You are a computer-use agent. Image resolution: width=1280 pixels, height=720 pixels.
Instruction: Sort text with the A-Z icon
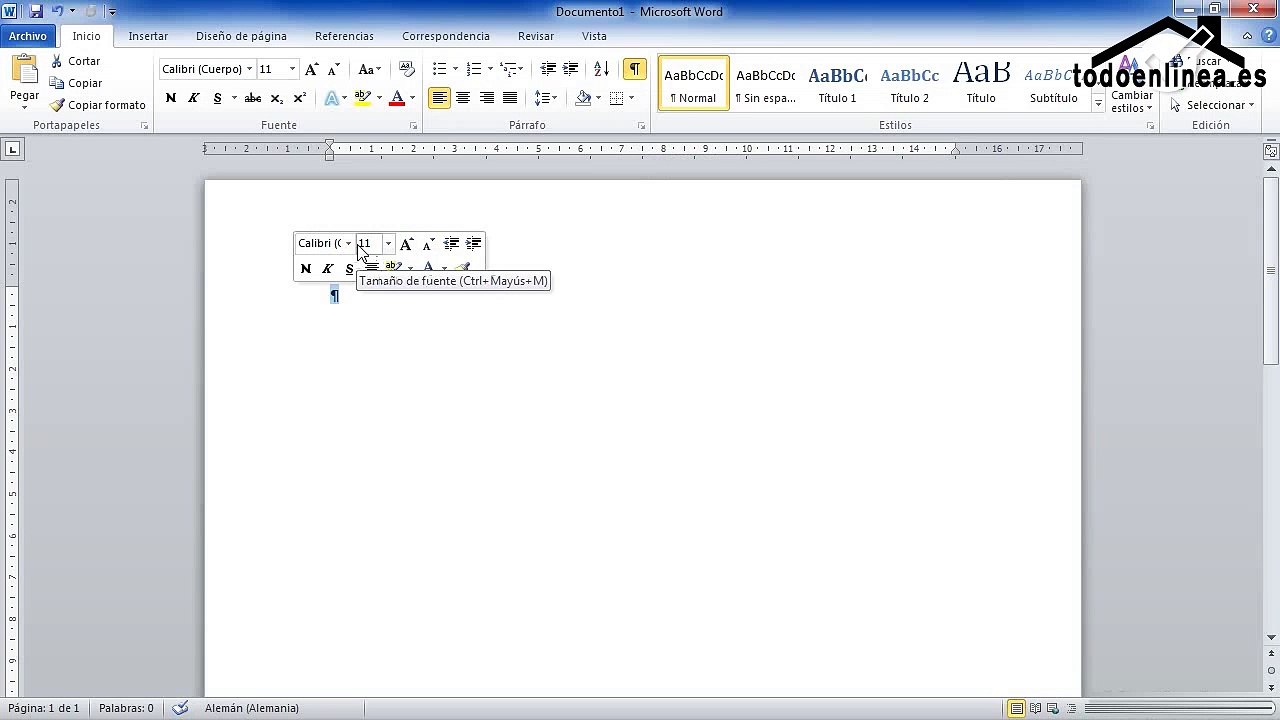click(x=601, y=69)
